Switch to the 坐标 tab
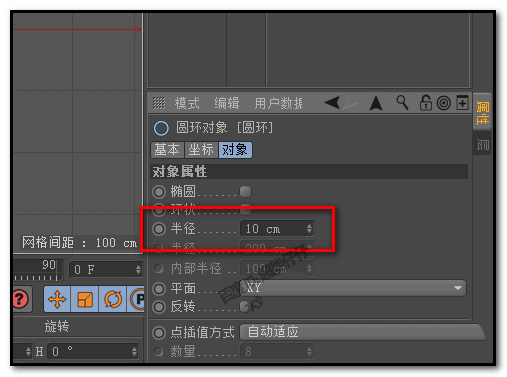This screenshot has height=377, width=507. 201,150
